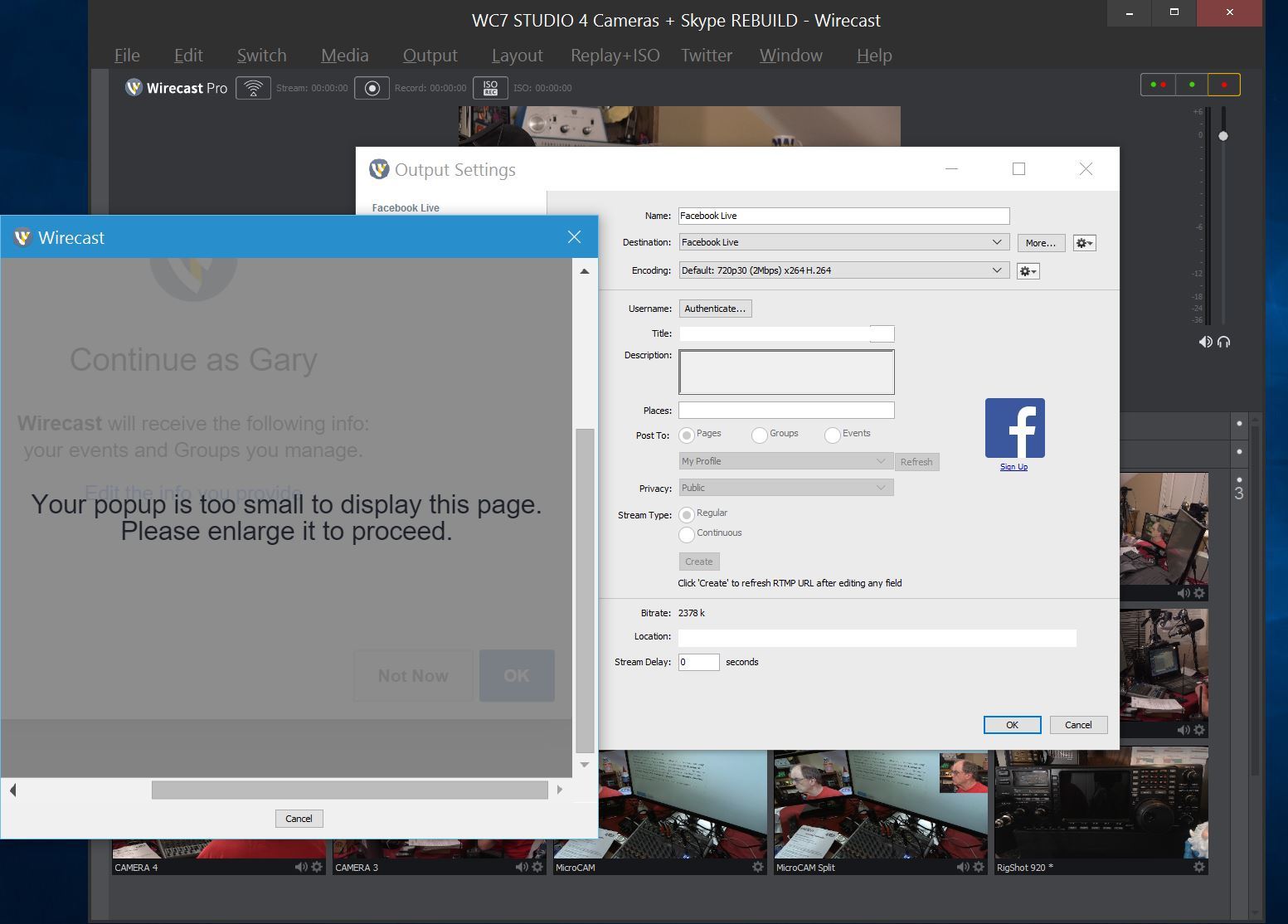This screenshot has height=924, width=1288.
Task: Open the Privacy Public dropdown
Action: pos(785,488)
